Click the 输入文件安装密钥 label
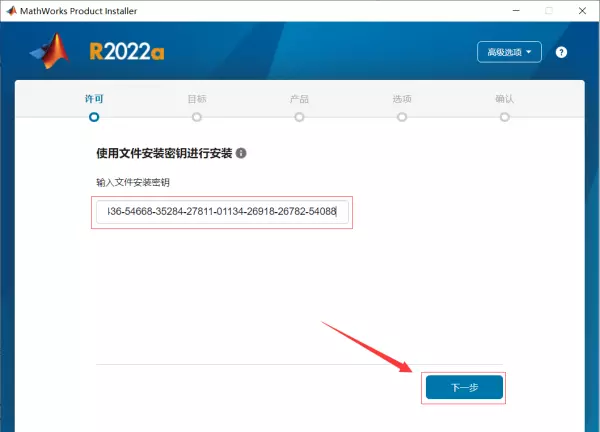 click(133, 182)
